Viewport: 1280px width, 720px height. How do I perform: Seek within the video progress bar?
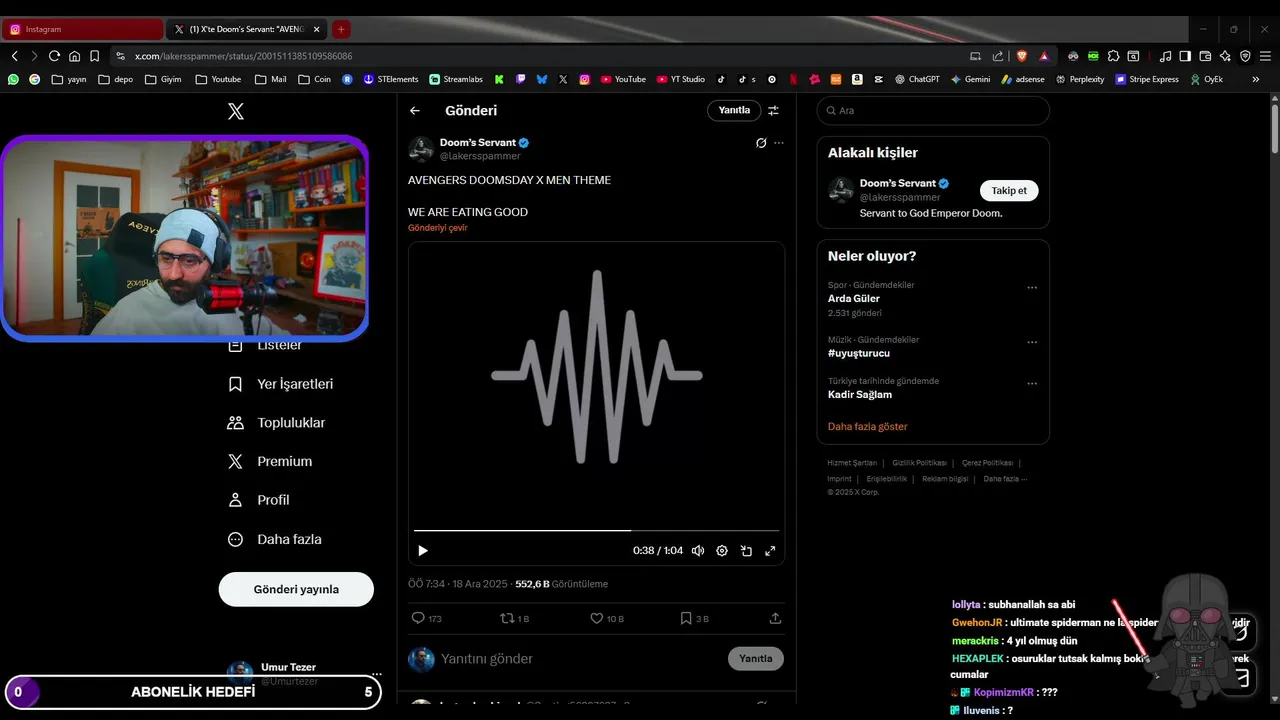pyautogui.click(x=596, y=530)
